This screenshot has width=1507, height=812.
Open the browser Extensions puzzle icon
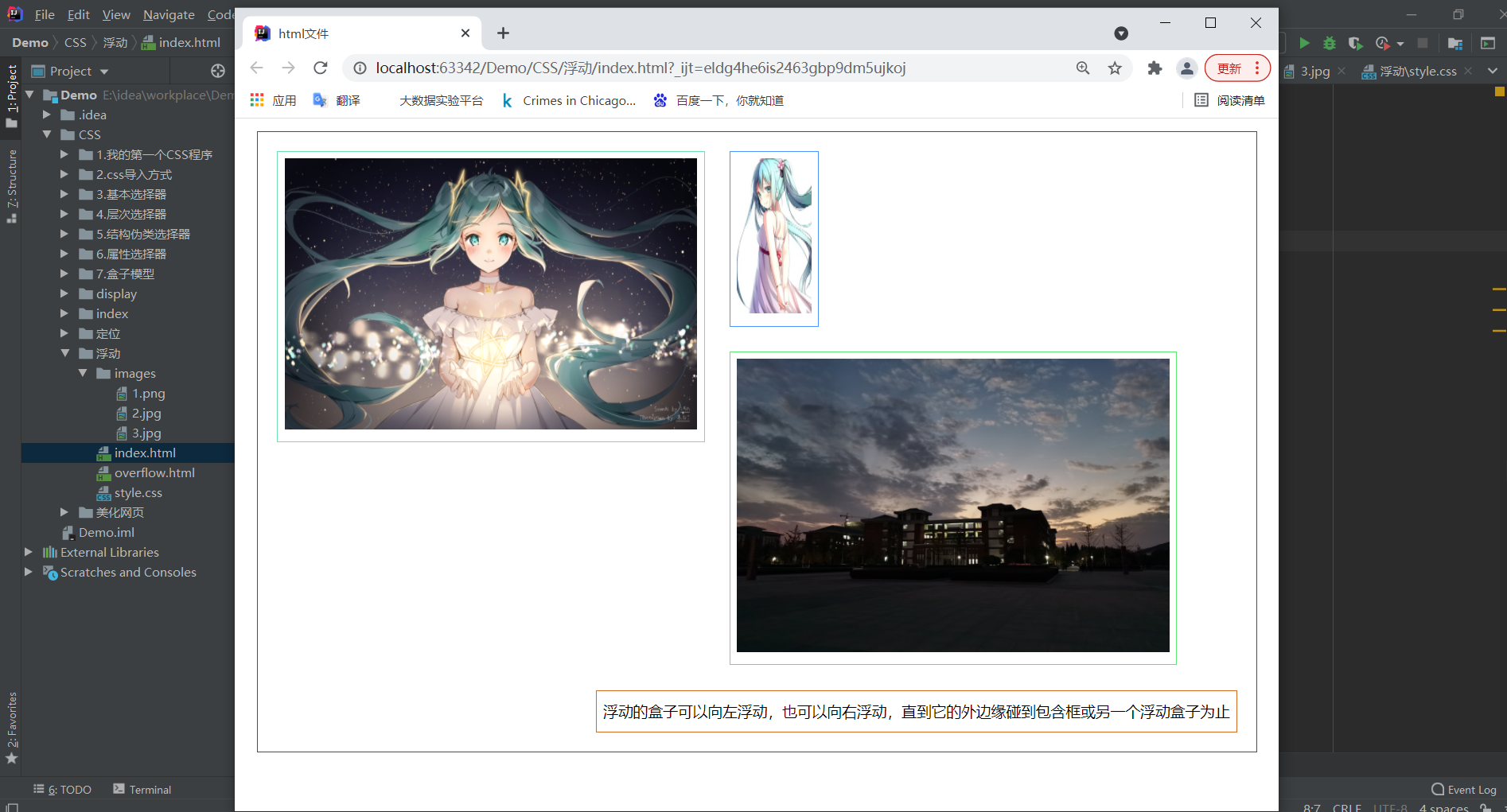tap(1155, 68)
